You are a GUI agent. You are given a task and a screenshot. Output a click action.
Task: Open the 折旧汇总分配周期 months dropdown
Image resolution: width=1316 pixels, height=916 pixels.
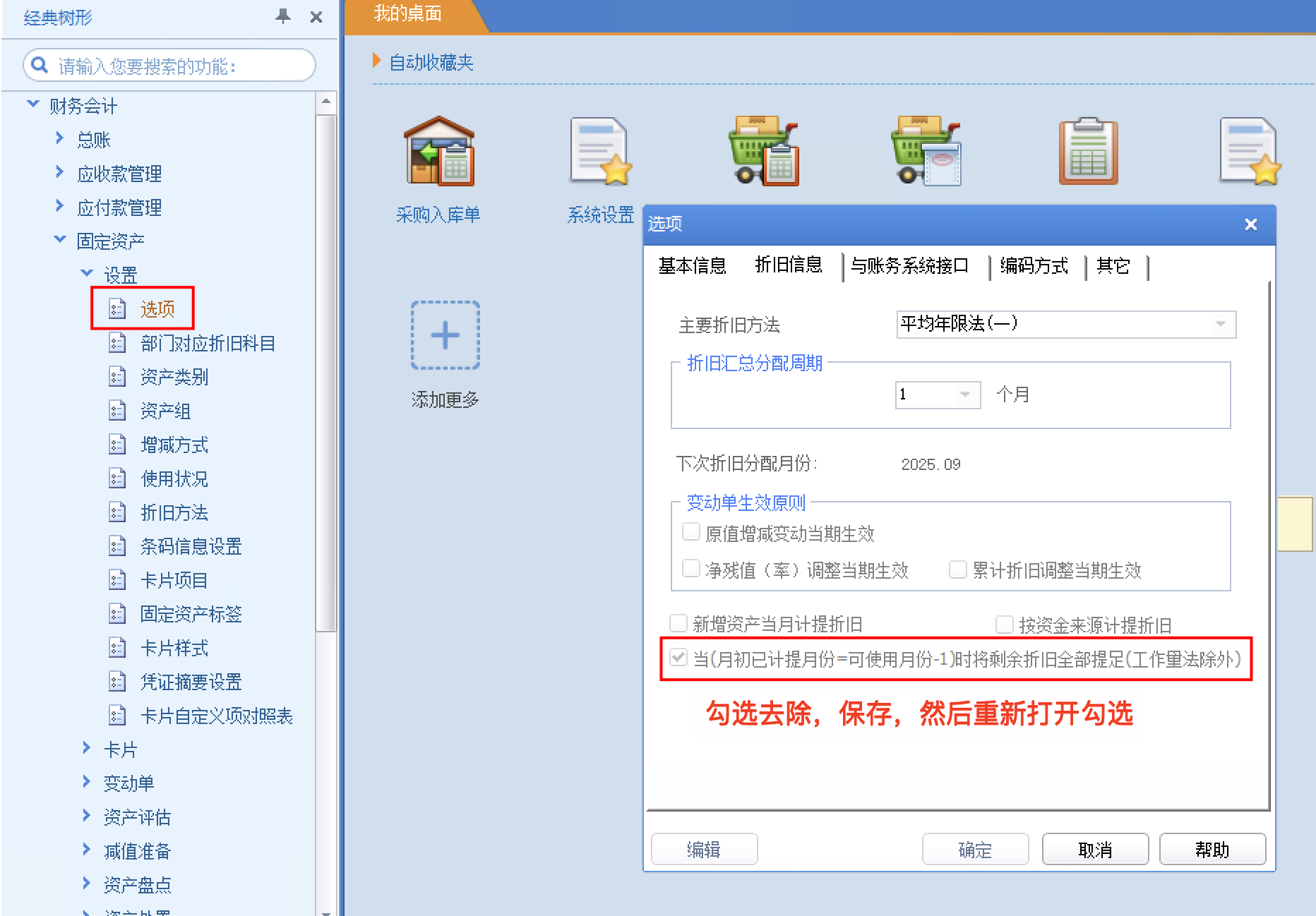tap(965, 394)
